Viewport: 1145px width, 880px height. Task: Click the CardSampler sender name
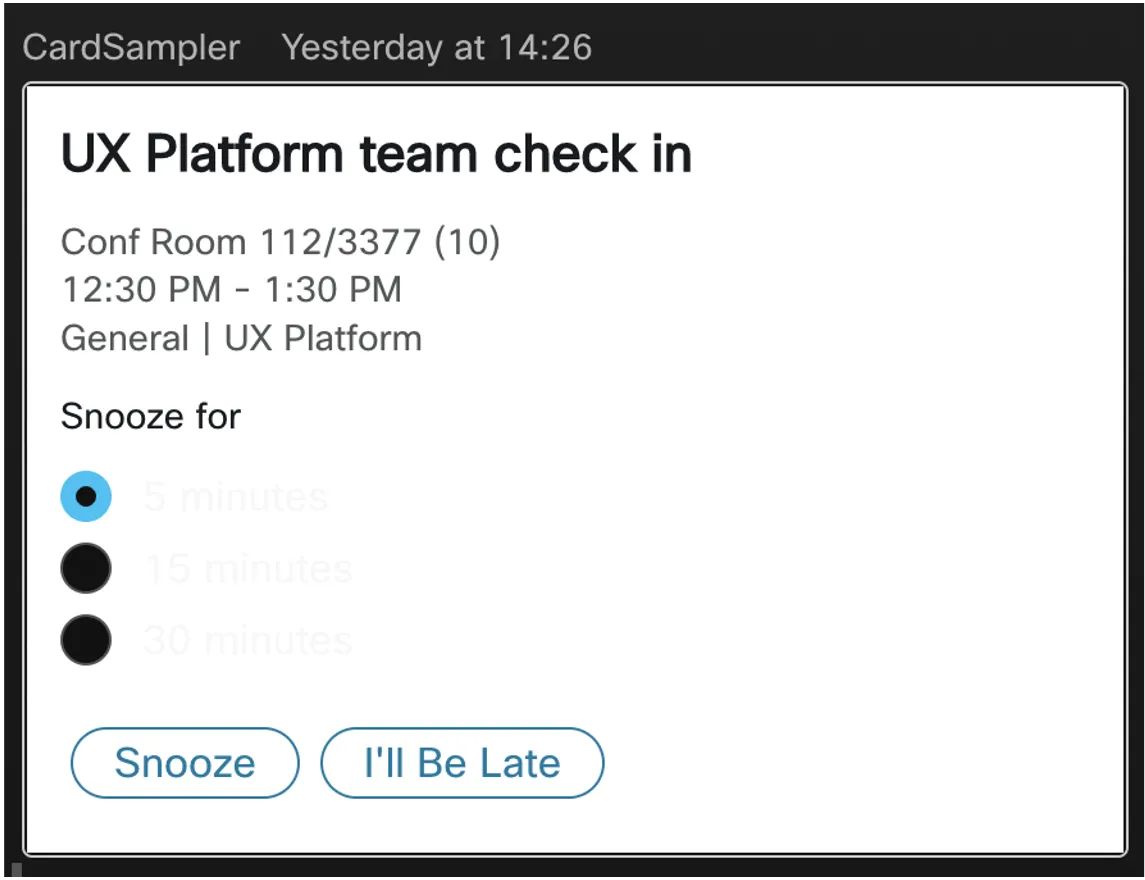[x=131, y=47]
